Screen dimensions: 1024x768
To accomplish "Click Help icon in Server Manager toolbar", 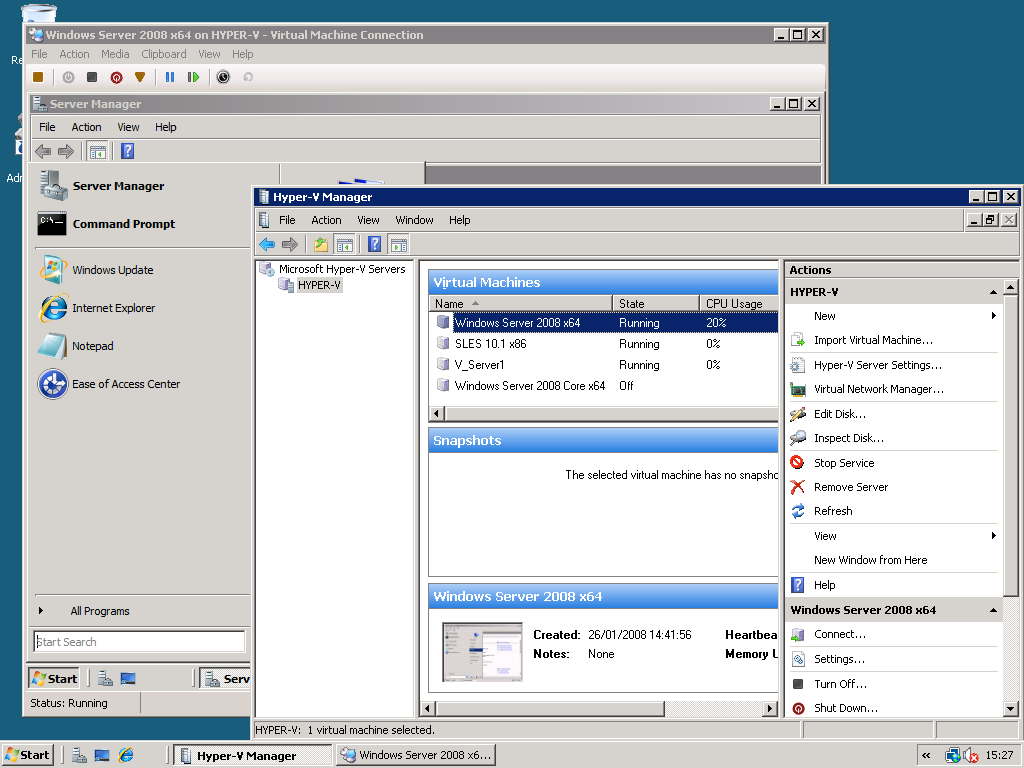I will [x=127, y=151].
